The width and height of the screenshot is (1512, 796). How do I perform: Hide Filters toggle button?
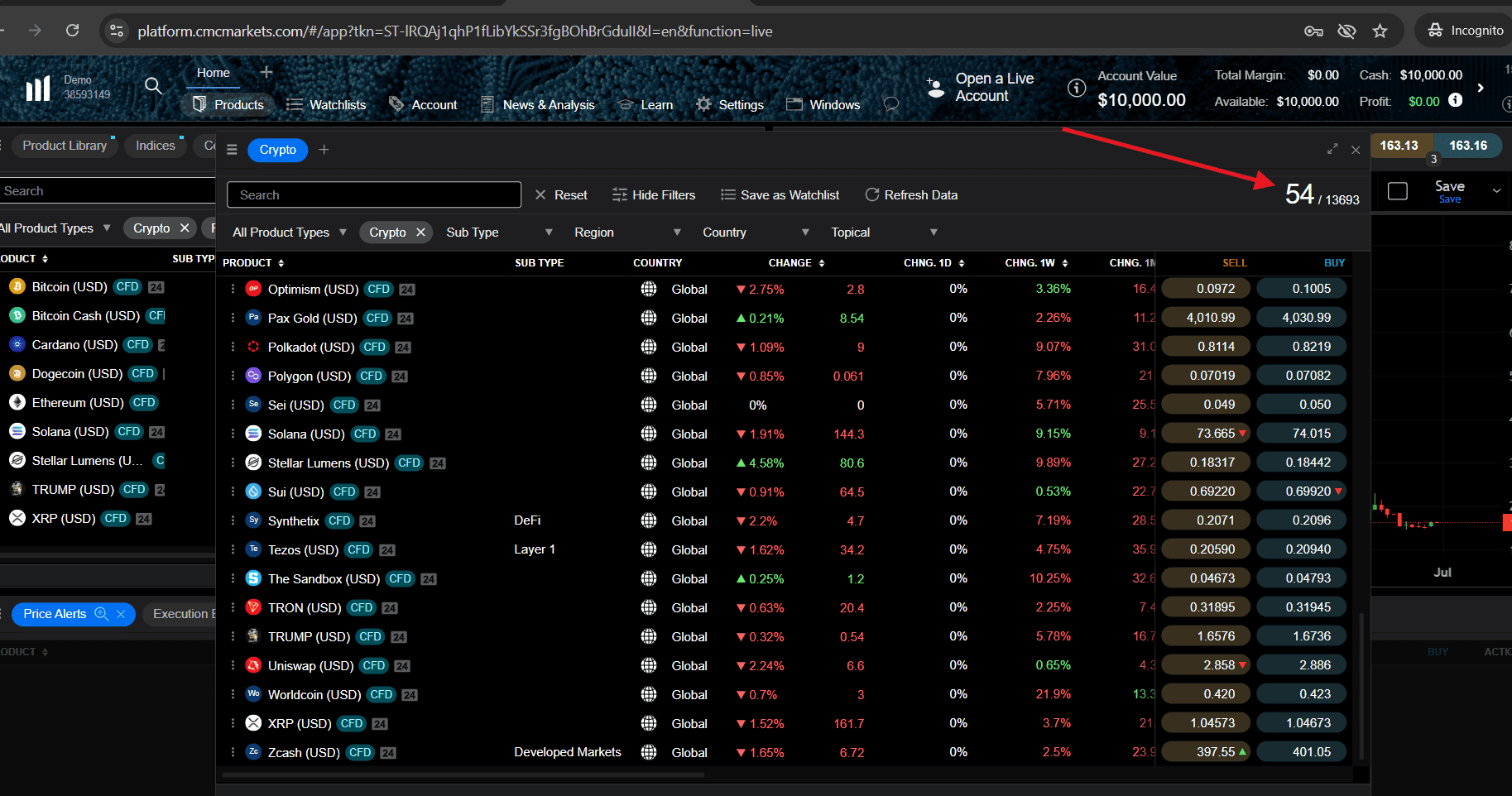tap(654, 195)
